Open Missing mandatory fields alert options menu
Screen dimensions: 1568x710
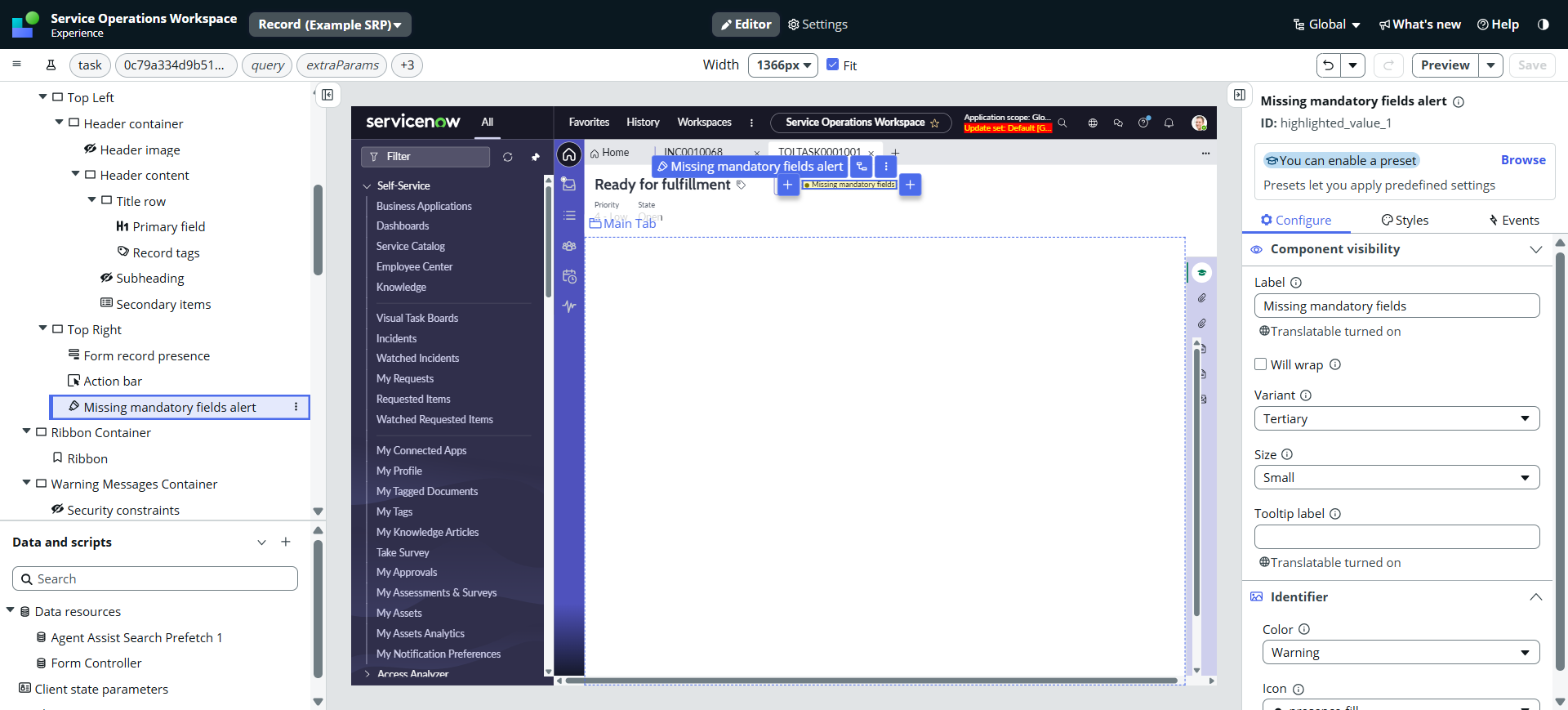(296, 407)
